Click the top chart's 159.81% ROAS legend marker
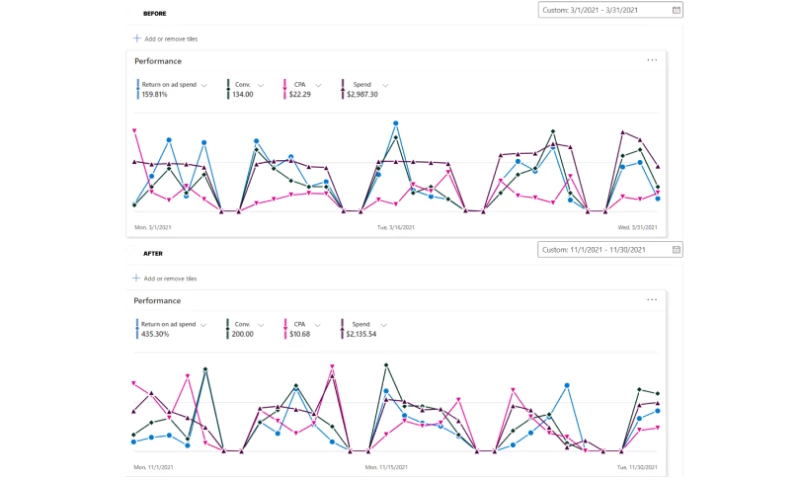Screen dimensions: 800x480 (138, 89)
